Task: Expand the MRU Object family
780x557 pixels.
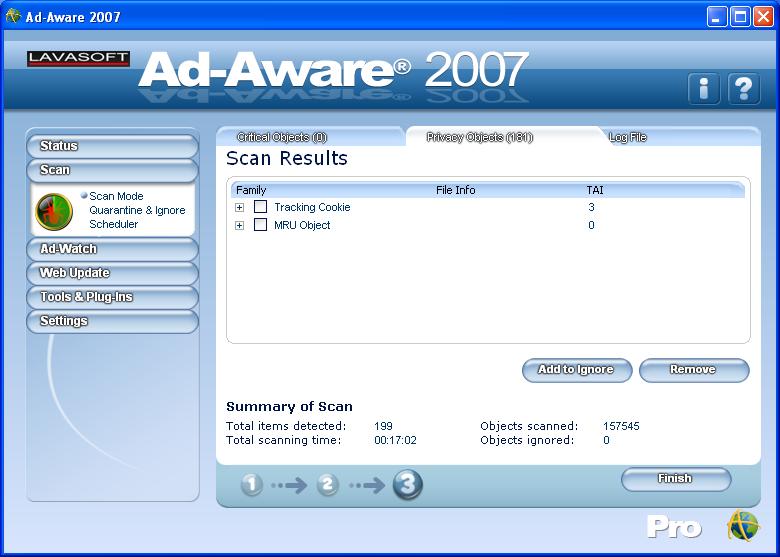Action: (x=240, y=225)
